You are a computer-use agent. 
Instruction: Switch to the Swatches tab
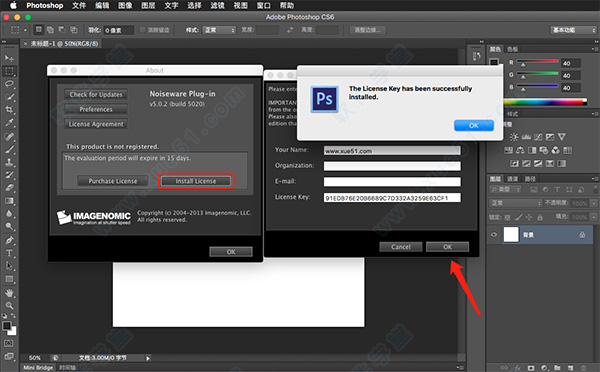[512, 49]
